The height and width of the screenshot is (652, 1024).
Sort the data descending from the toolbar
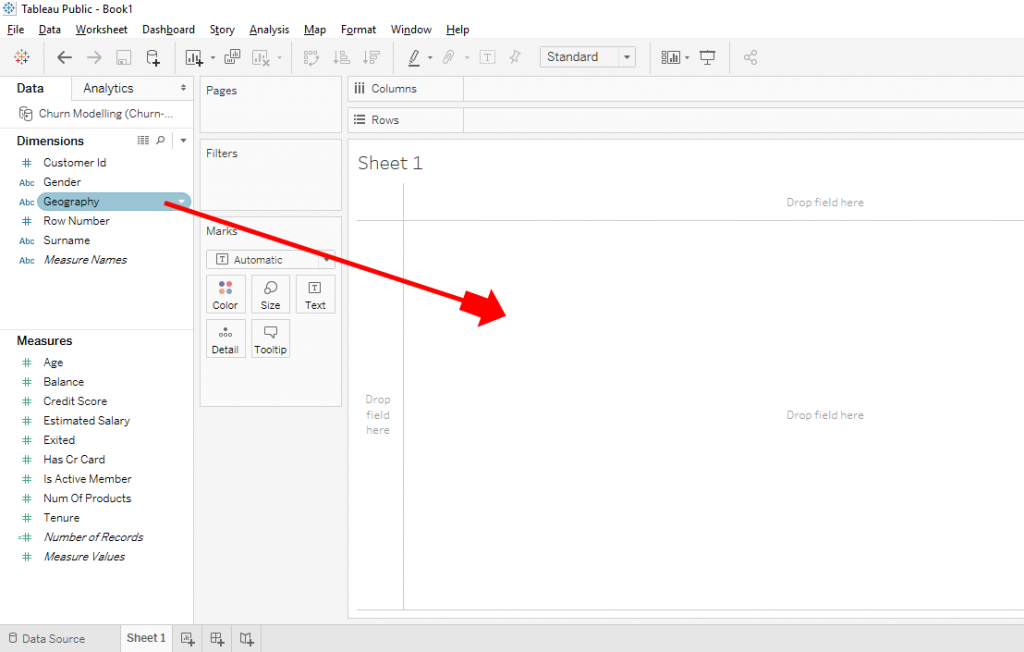click(369, 57)
